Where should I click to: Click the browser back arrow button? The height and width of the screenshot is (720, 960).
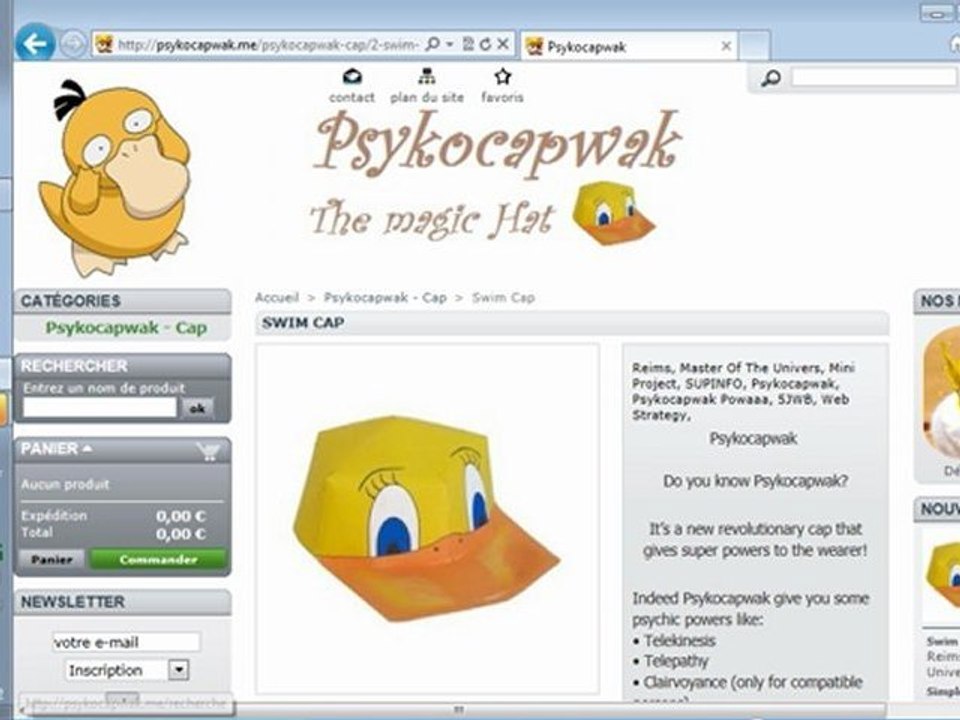35,43
